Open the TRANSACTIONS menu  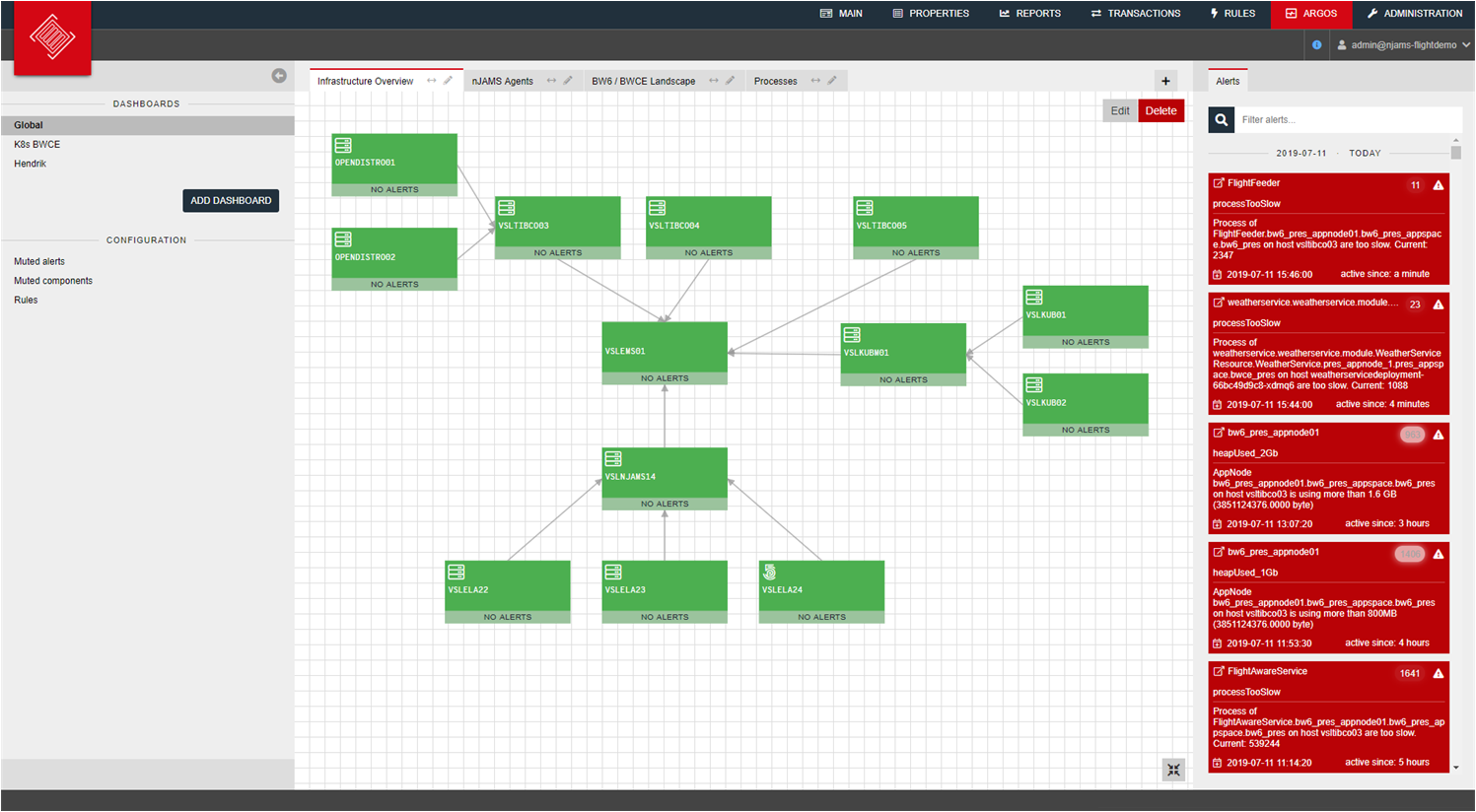[x=1136, y=14]
